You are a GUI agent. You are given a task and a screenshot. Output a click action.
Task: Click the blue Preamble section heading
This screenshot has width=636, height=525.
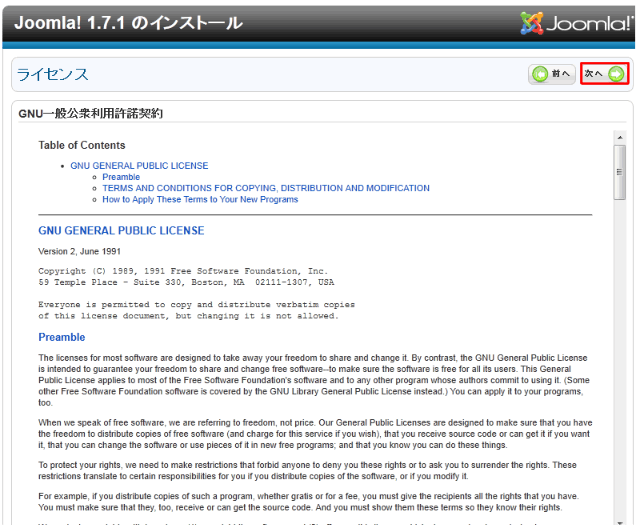[x=62, y=337]
